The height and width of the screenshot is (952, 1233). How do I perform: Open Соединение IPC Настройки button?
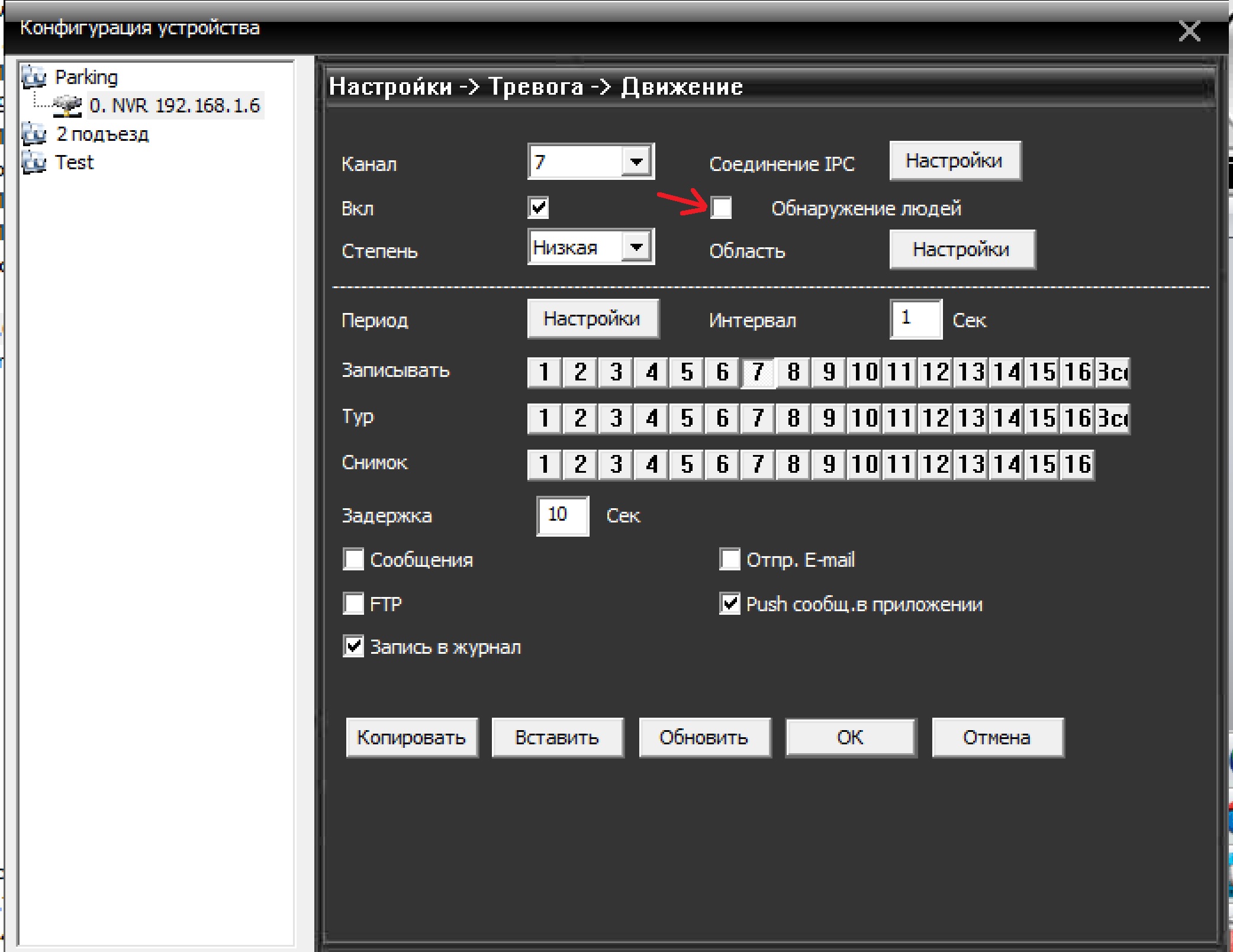click(x=955, y=161)
